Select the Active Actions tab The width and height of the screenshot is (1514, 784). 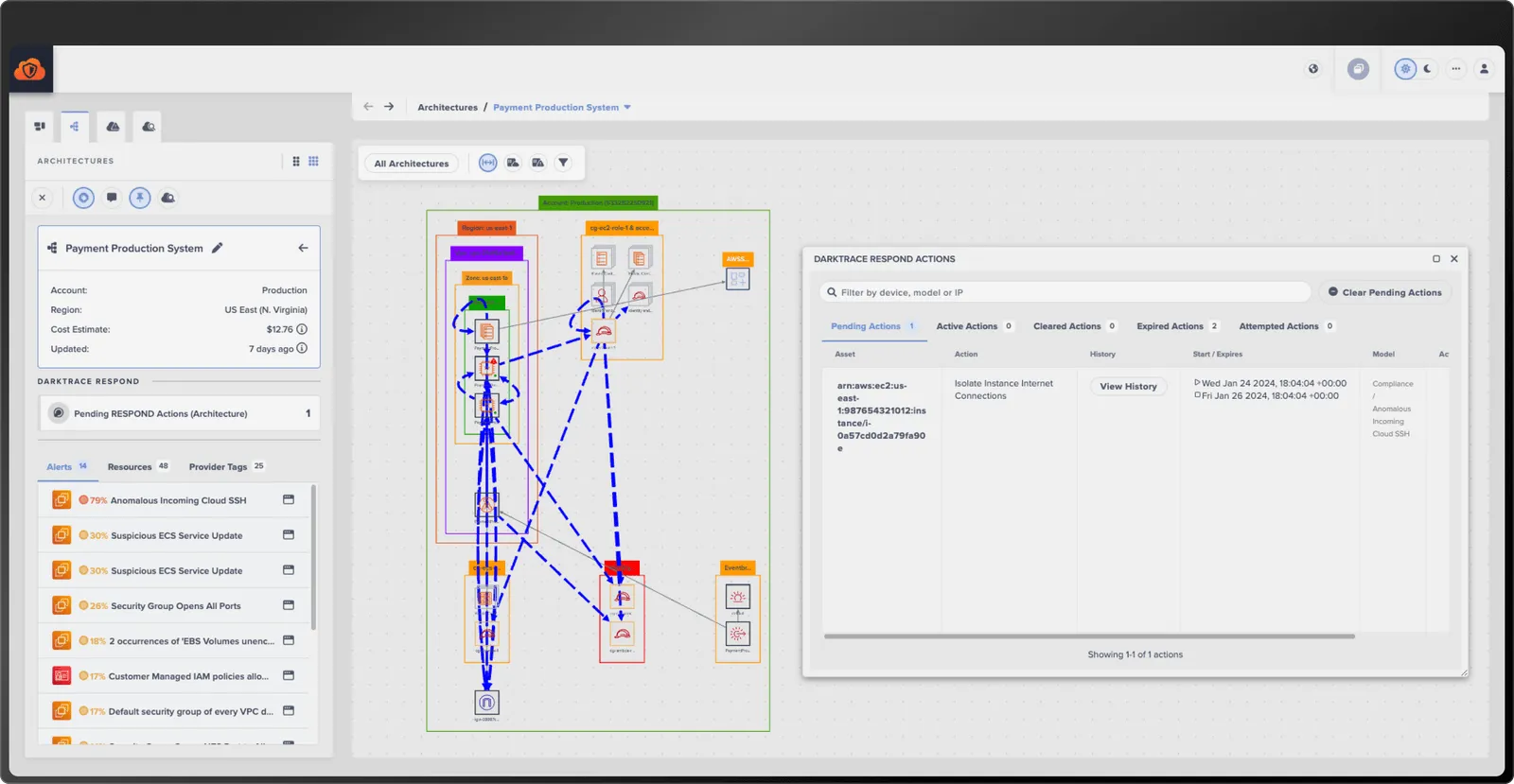[x=975, y=326]
